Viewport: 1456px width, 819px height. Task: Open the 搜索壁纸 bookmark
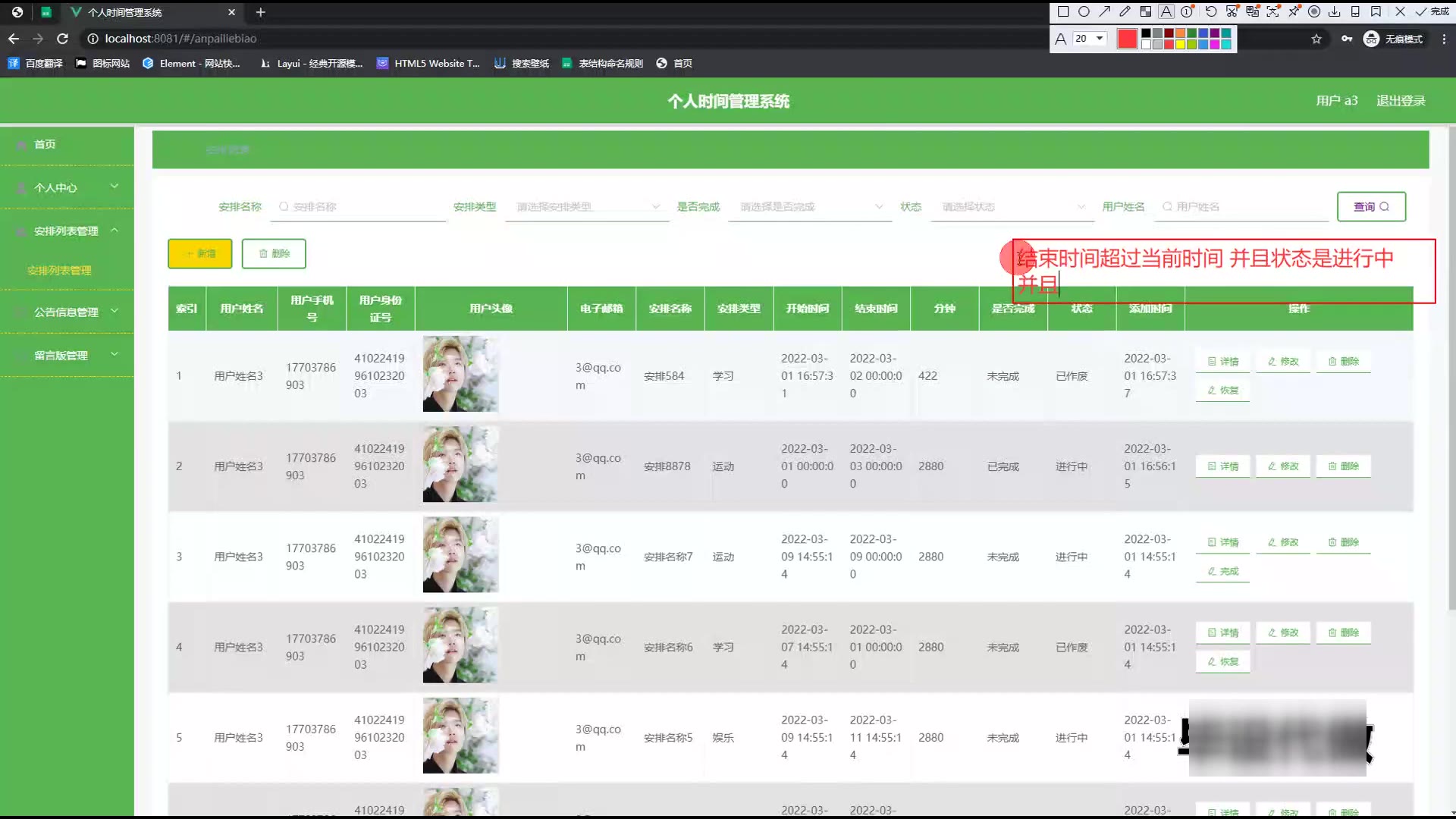(x=522, y=63)
